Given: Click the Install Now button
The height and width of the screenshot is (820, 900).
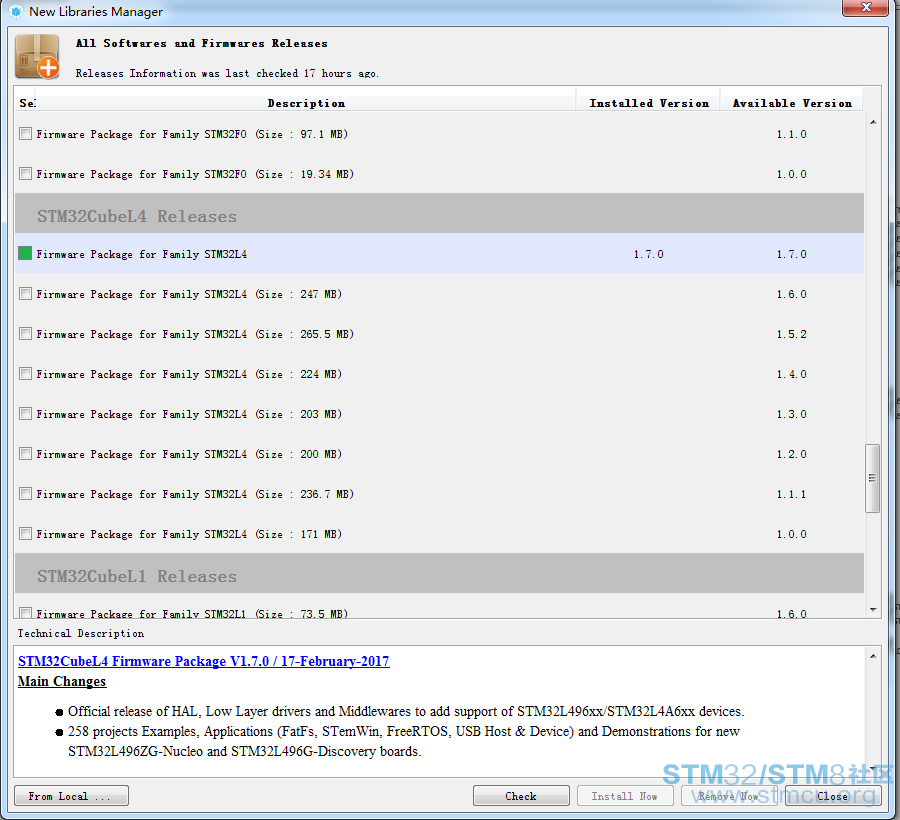Looking at the screenshot, I should click(x=624, y=796).
